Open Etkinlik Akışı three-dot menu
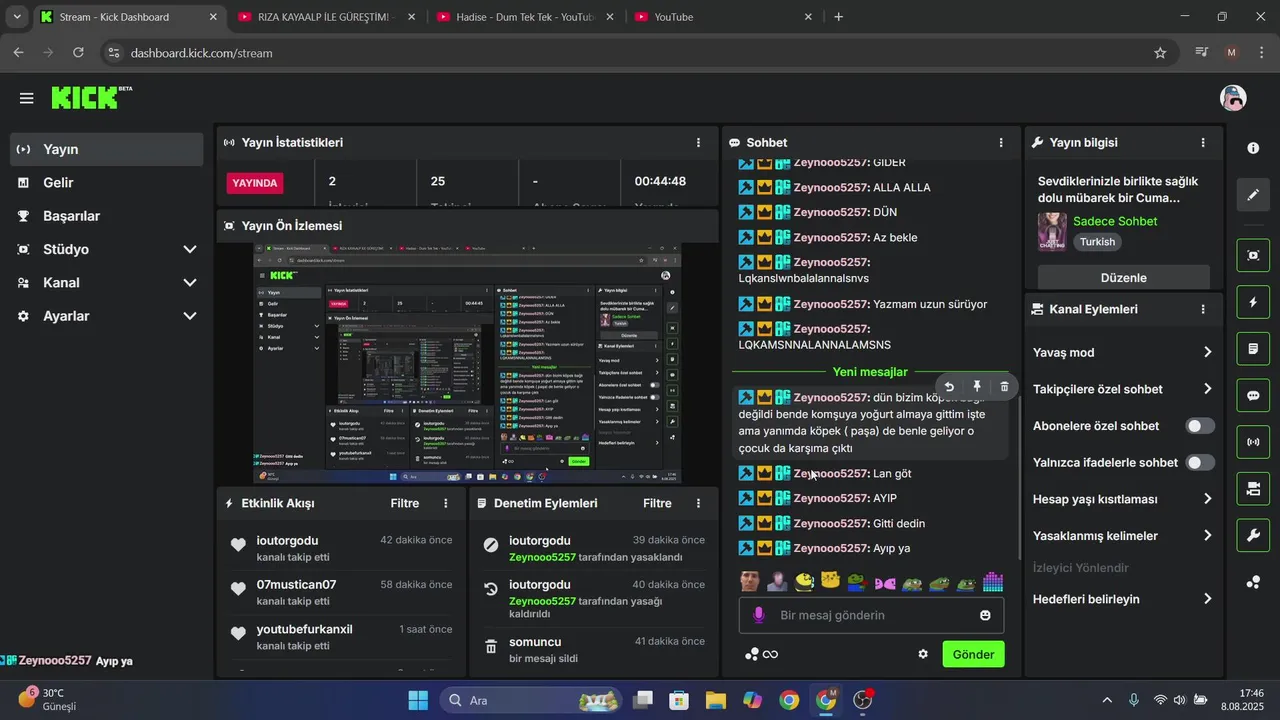 coord(446,503)
